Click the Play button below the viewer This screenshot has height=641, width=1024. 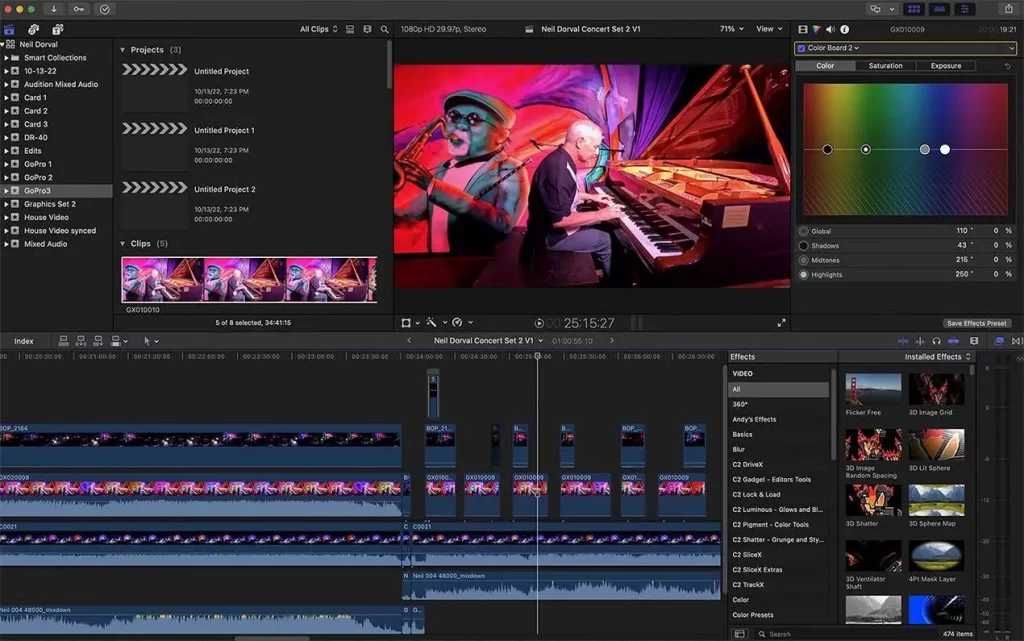539,323
